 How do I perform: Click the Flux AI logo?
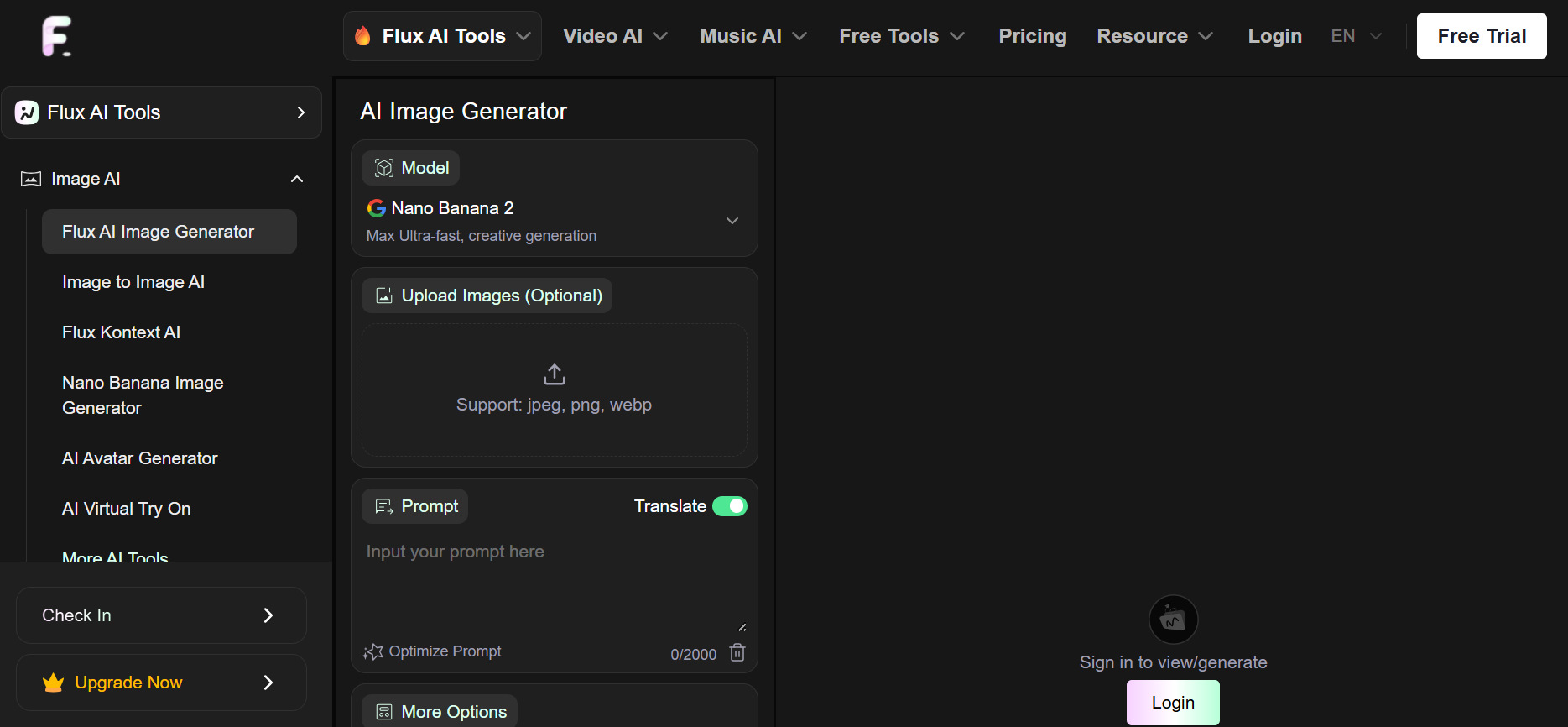[x=57, y=36]
